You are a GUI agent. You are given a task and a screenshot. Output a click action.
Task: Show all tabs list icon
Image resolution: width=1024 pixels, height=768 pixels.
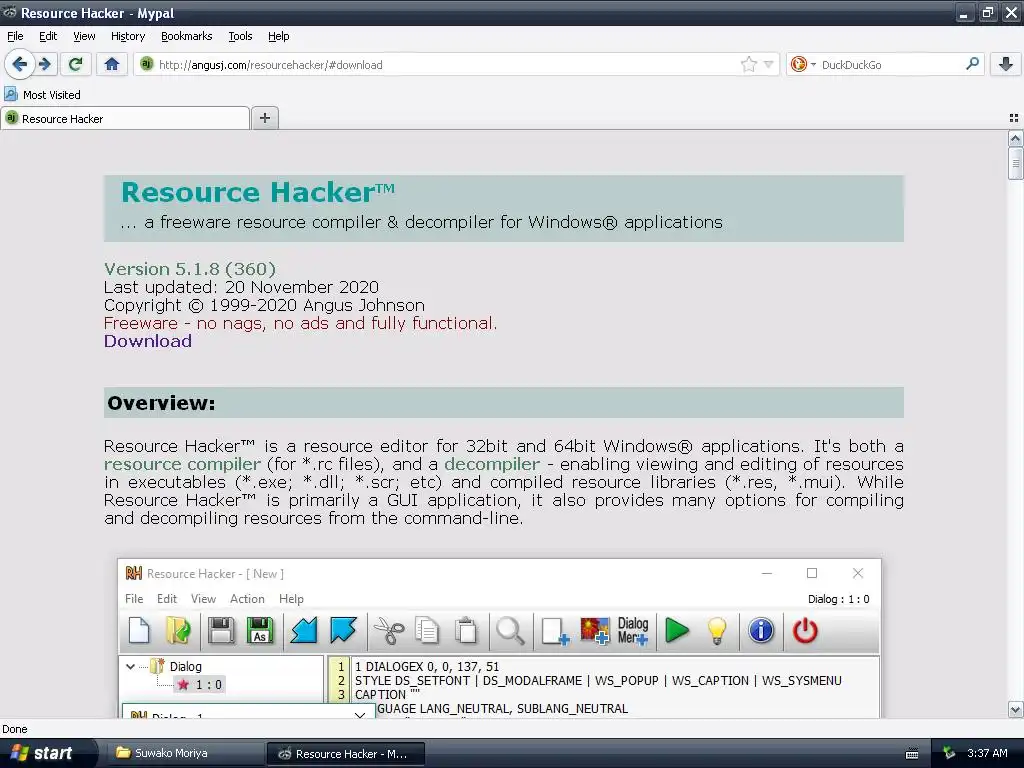pos(1014,118)
